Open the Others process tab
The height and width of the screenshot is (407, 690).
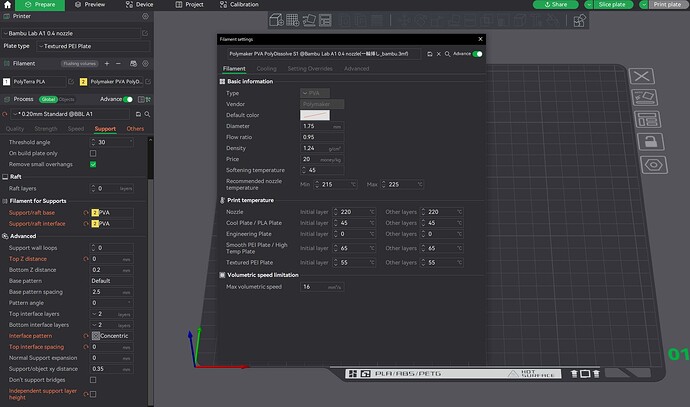tap(135, 129)
